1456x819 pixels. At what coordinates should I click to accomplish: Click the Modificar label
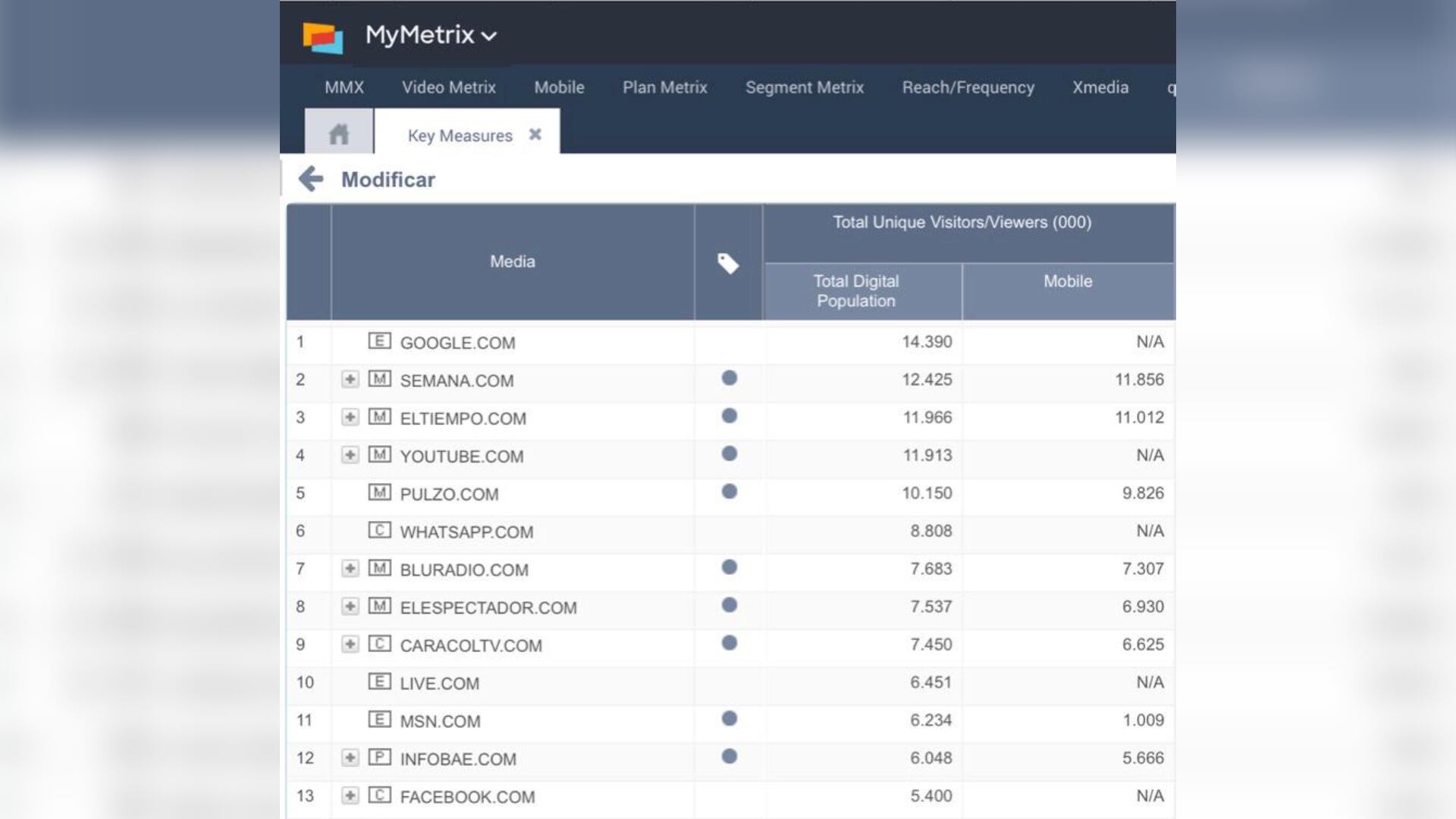[388, 179]
